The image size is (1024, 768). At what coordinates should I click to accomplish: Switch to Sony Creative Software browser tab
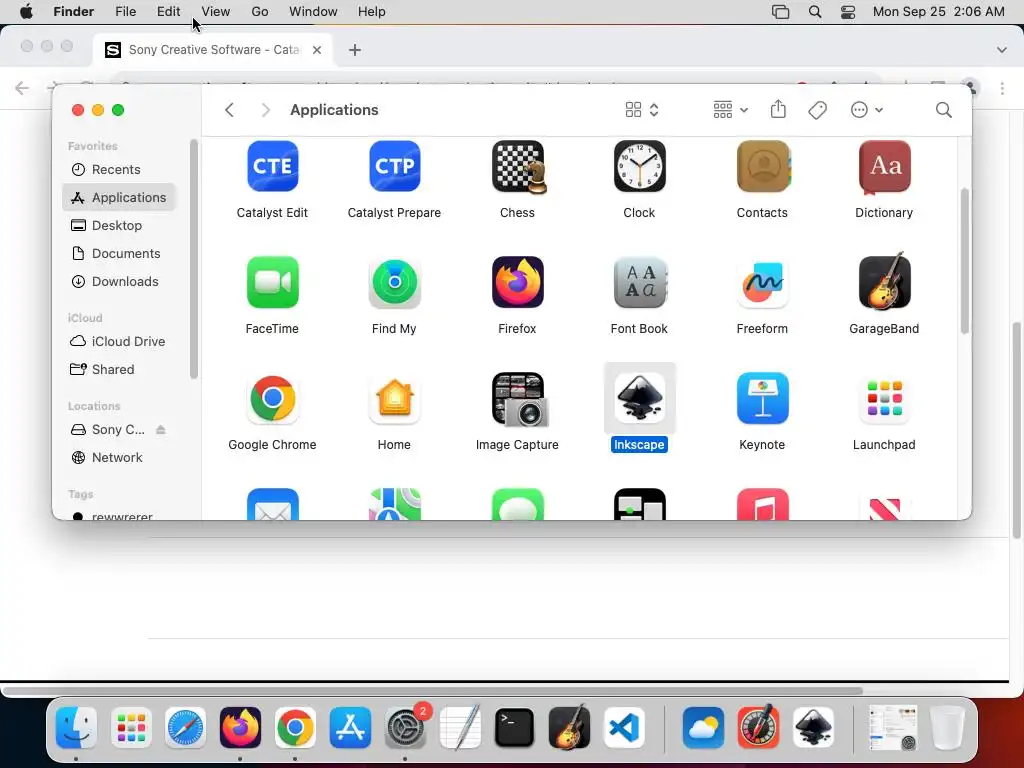coord(214,50)
